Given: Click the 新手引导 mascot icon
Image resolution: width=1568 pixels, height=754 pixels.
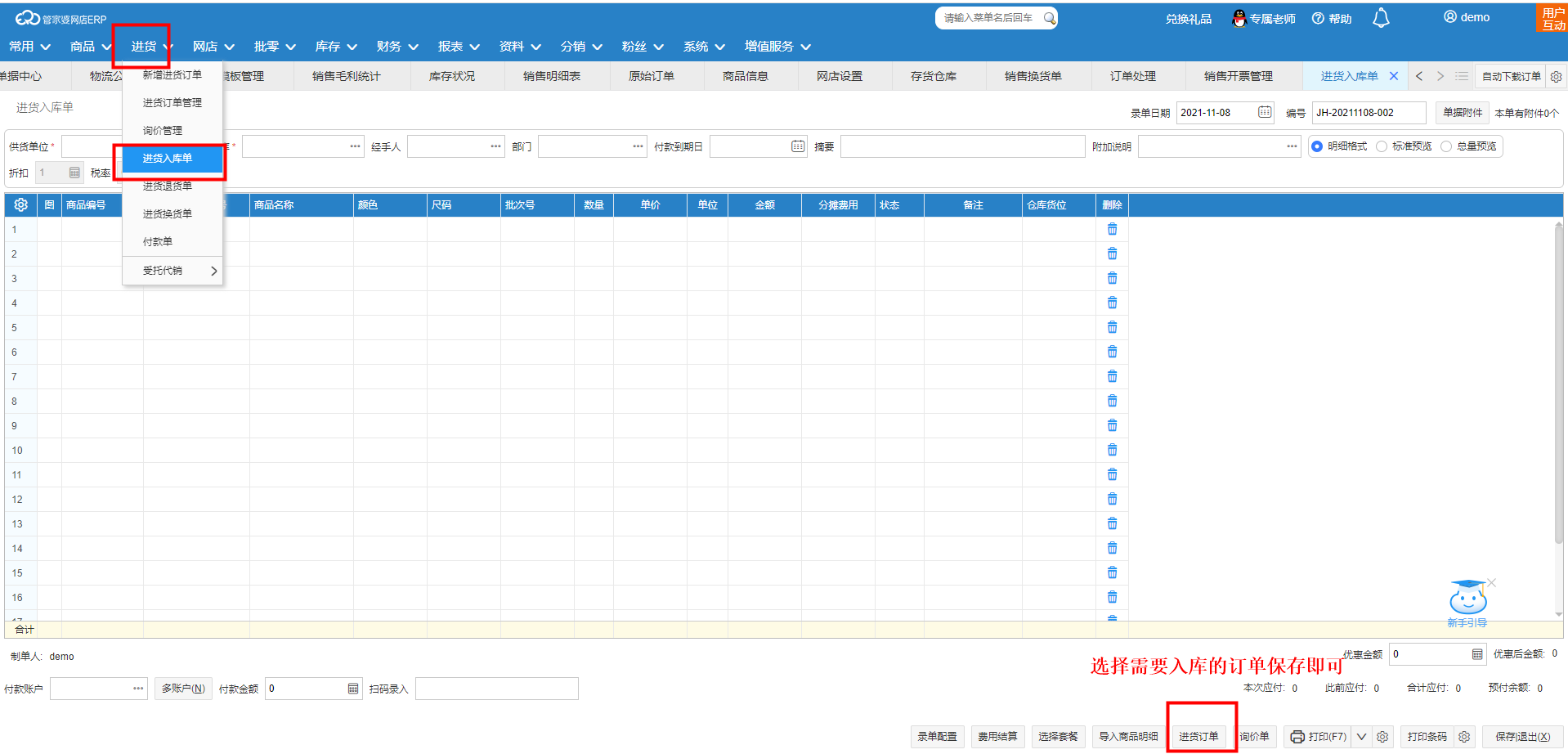Looking at the screenshot, I should coord(1467,599).
